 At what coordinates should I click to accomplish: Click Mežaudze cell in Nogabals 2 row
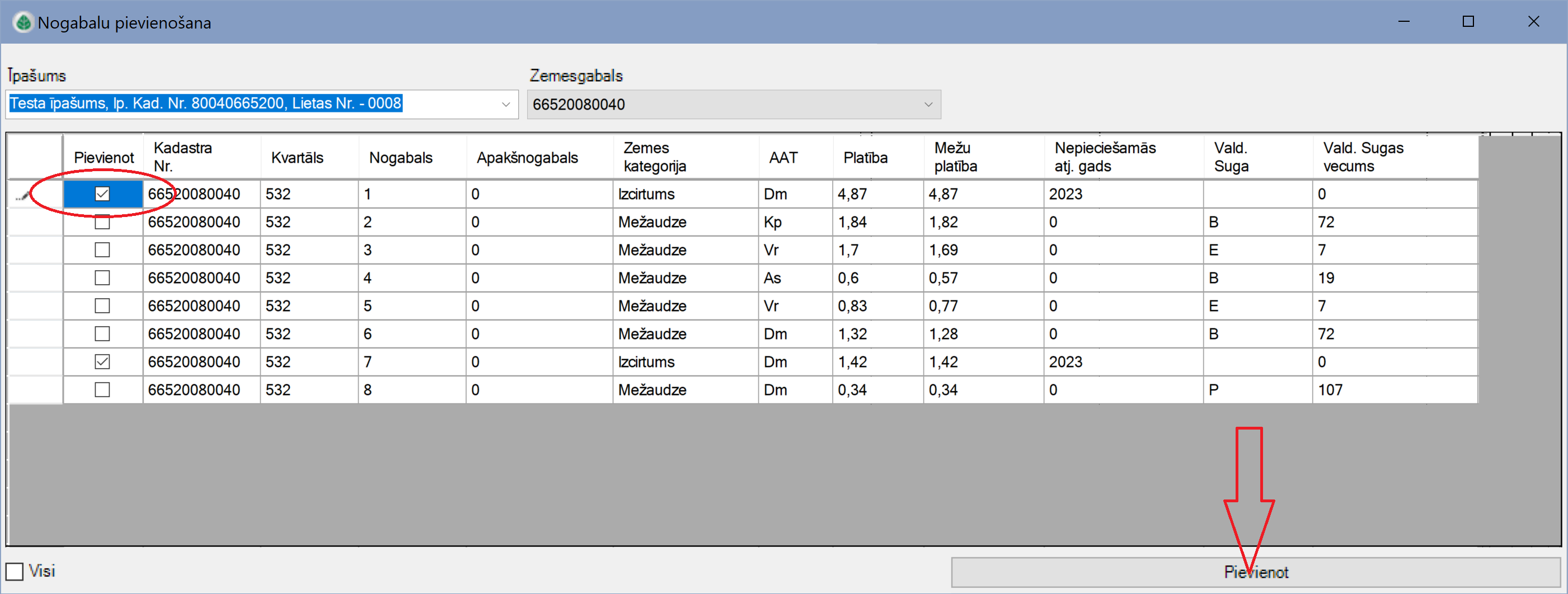pos(652,222)
